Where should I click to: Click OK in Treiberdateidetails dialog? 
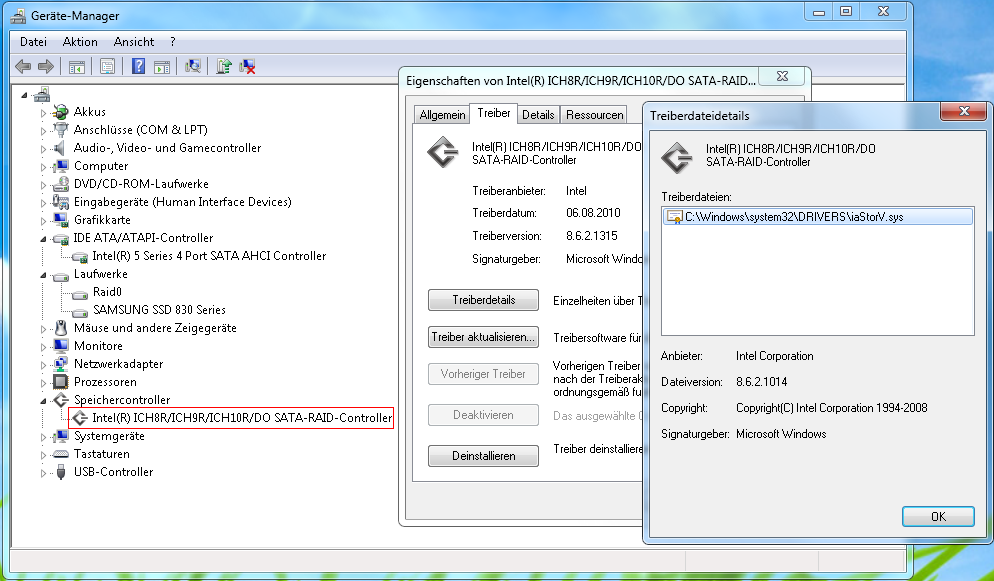point(938,516)
